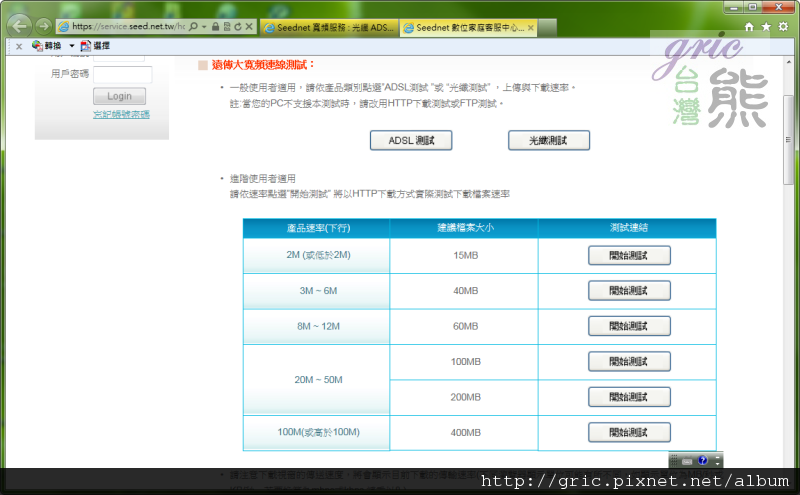Open Favorites with the star icon
800x495 pixels.
(766, 27)
